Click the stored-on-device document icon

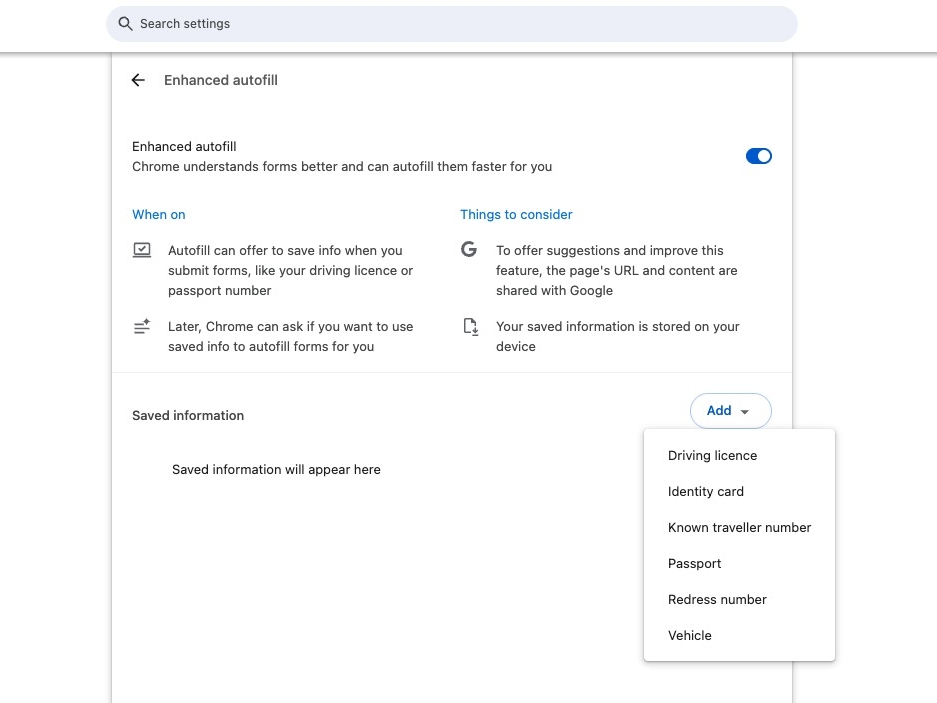[x=470, y=327]
